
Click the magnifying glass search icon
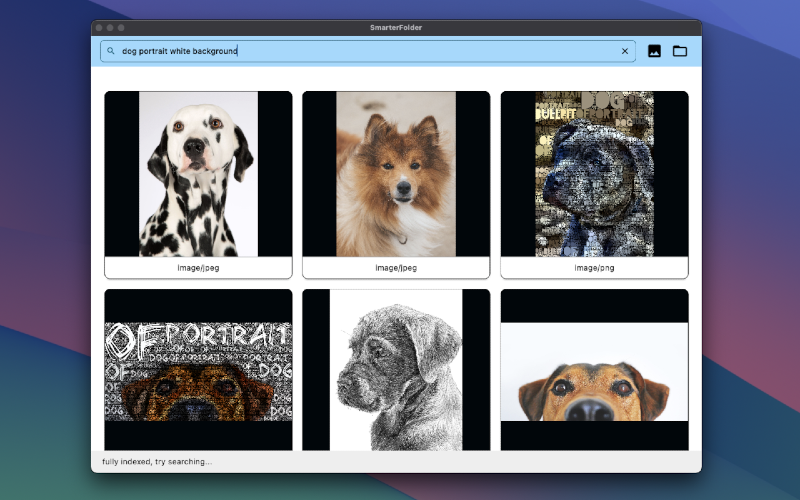click(111, 51)
